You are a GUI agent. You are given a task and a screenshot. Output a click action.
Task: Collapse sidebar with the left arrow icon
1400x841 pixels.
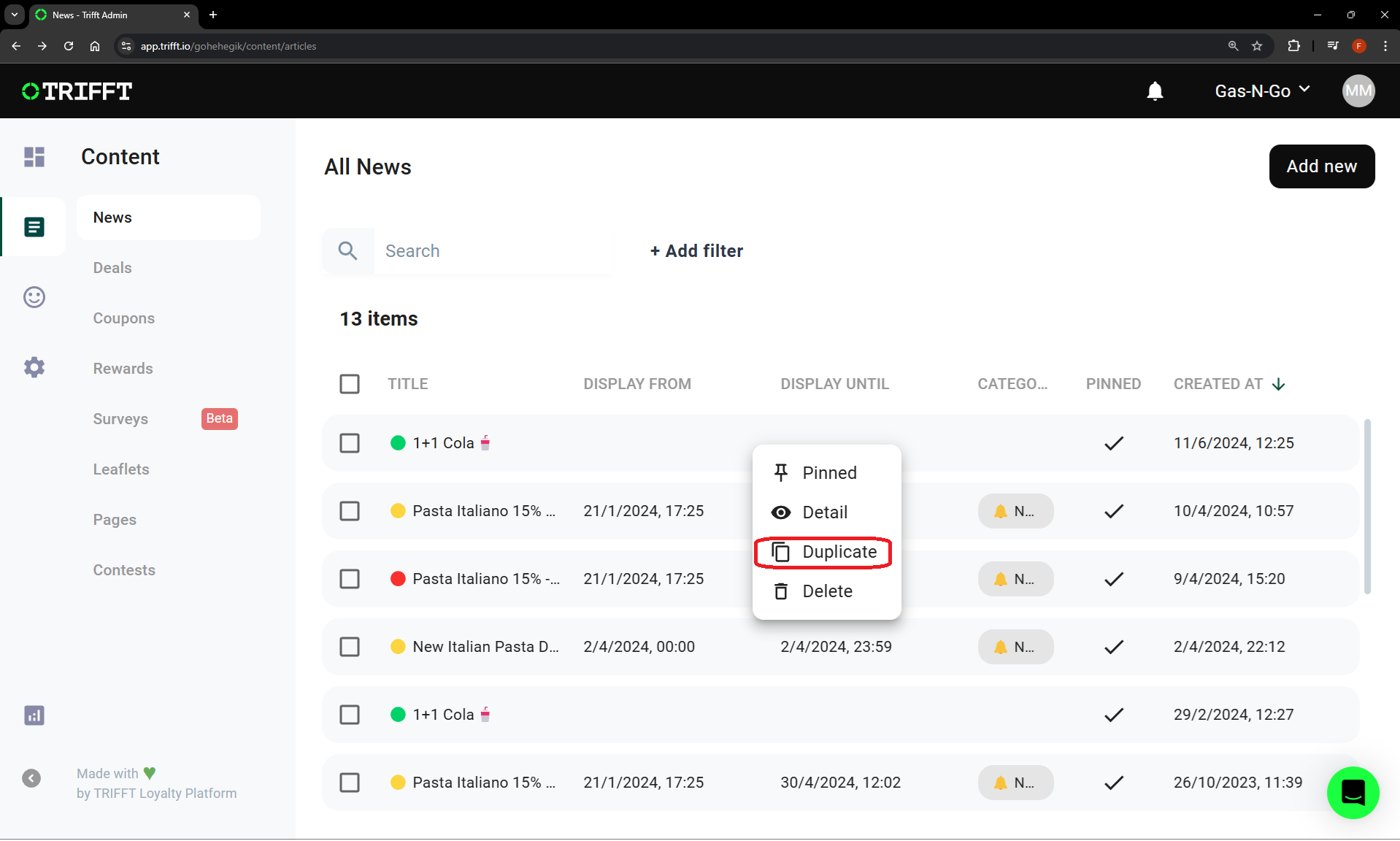(x=31, y=778)
